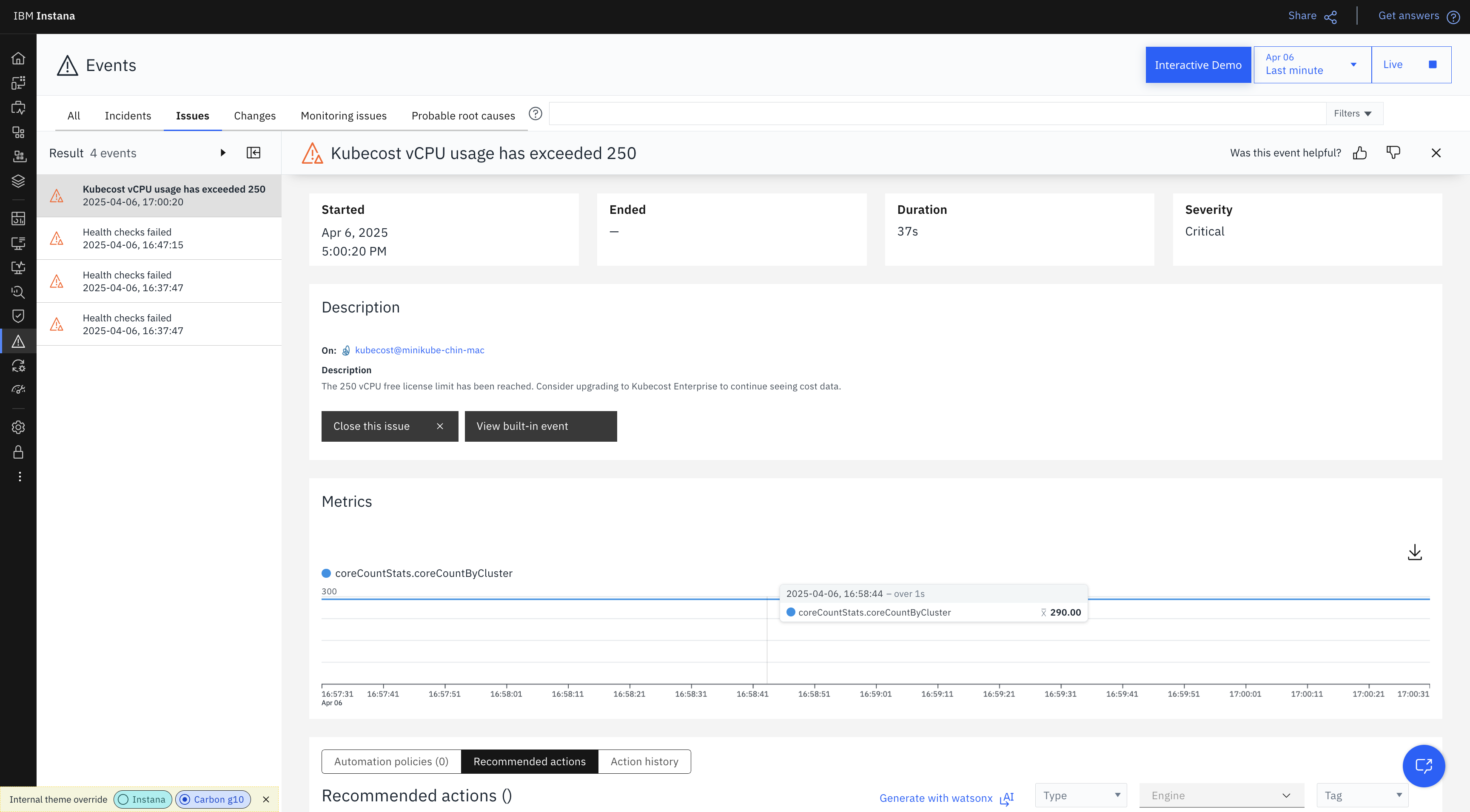The image size is (1470, 812).
Task: Download the metrics chart
Action: tap(1415, 552)
